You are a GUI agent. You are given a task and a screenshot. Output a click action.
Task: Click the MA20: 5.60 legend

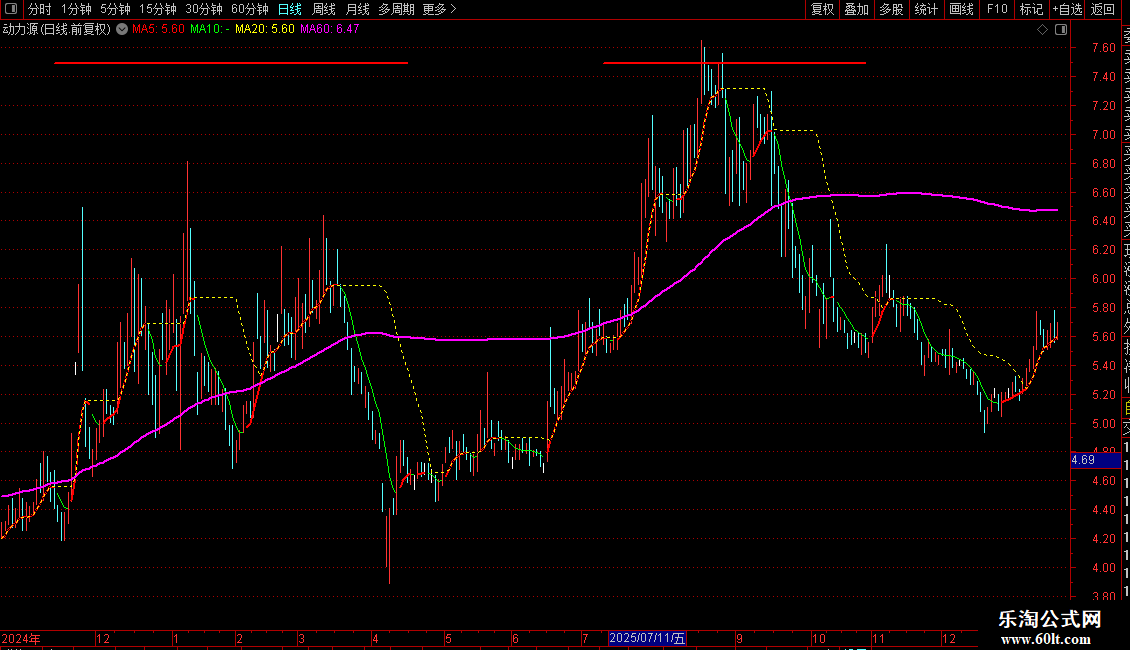tap(264, 29)
